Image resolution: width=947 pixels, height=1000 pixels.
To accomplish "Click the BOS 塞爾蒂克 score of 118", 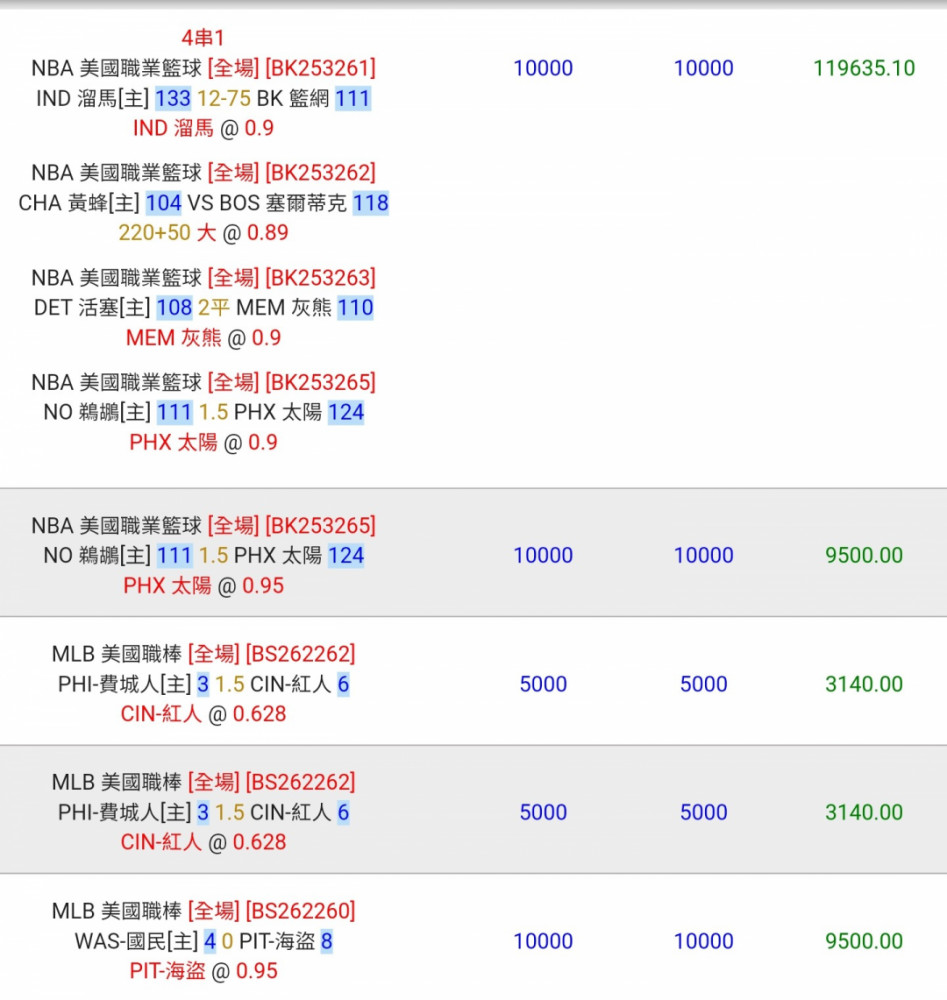I will (x=371, y=203).
